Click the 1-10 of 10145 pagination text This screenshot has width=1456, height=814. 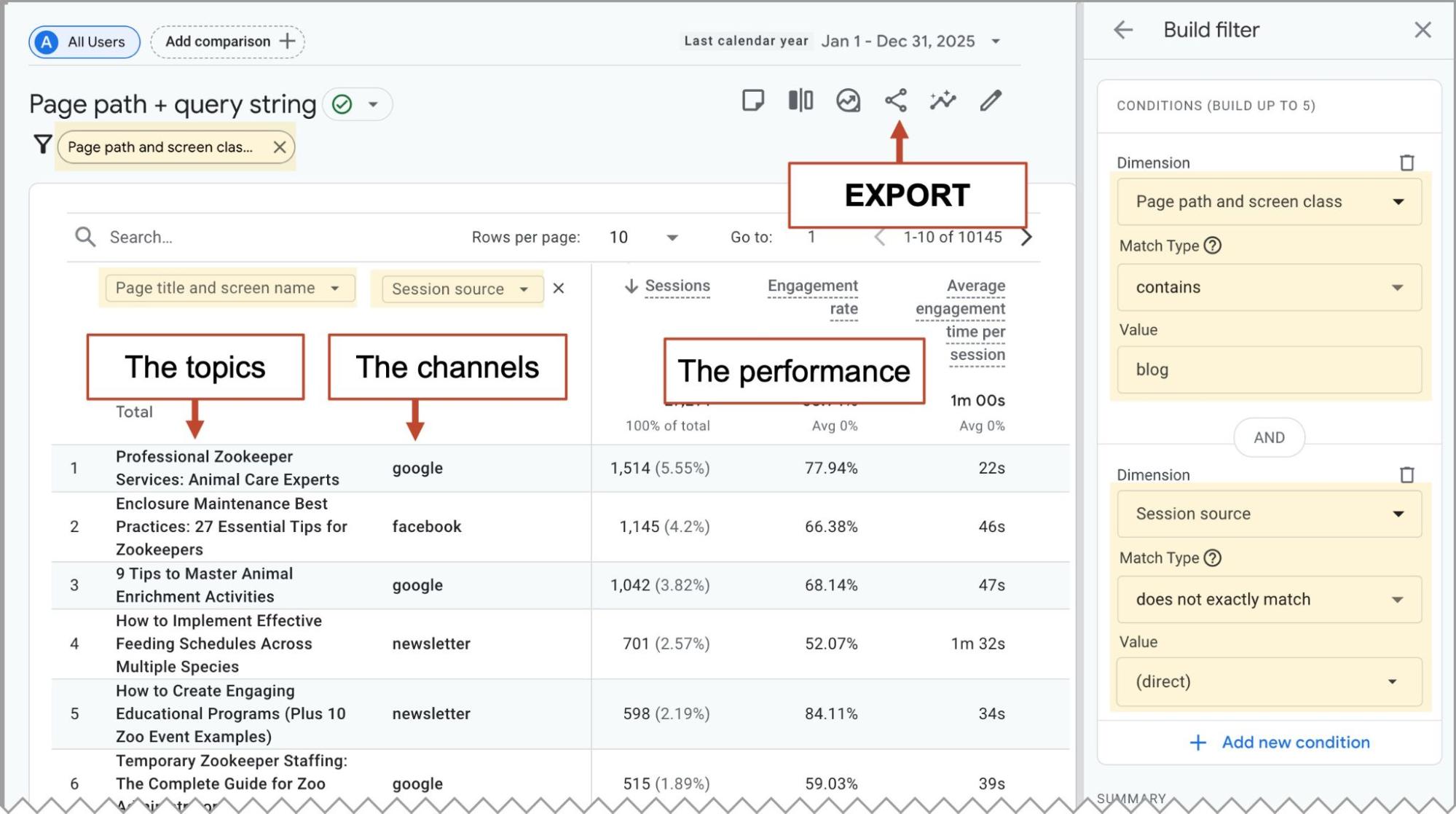(x=953, y=238)
